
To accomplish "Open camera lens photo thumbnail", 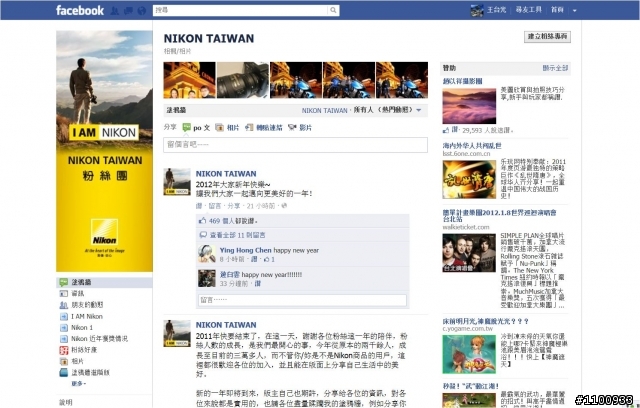I will click(x=242, y=80).
